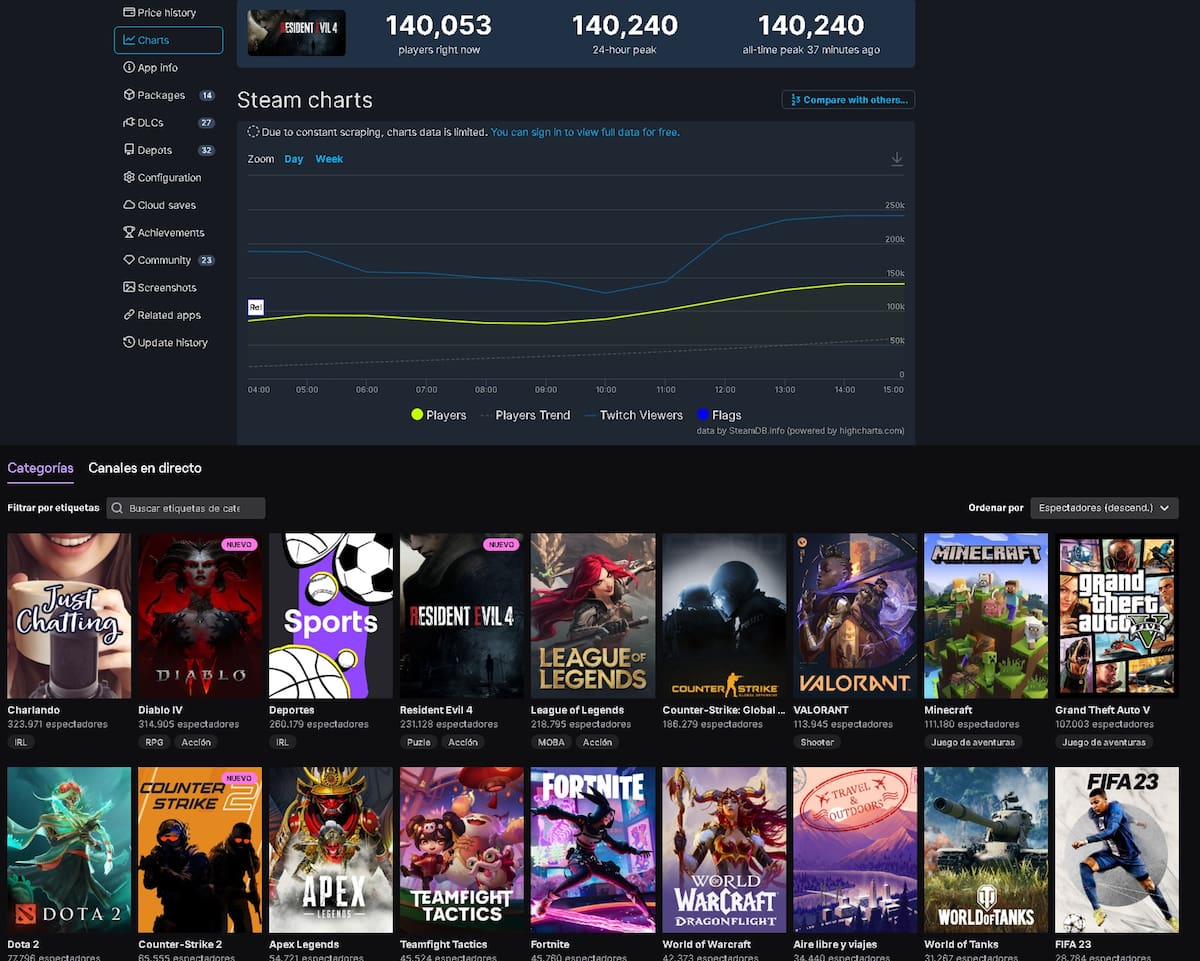
Task: Click the Resident Evil 4 header thumbnail
Action: point(296,31)
